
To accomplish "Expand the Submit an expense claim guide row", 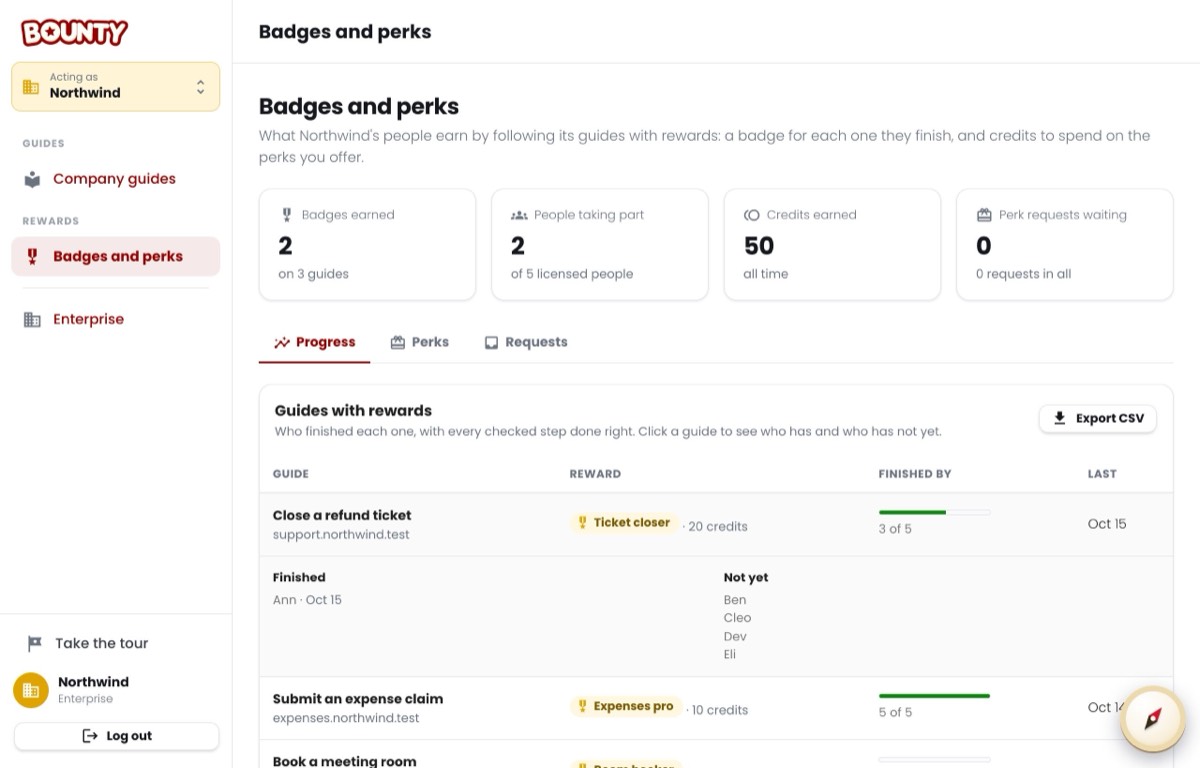I will pos(716,708).
